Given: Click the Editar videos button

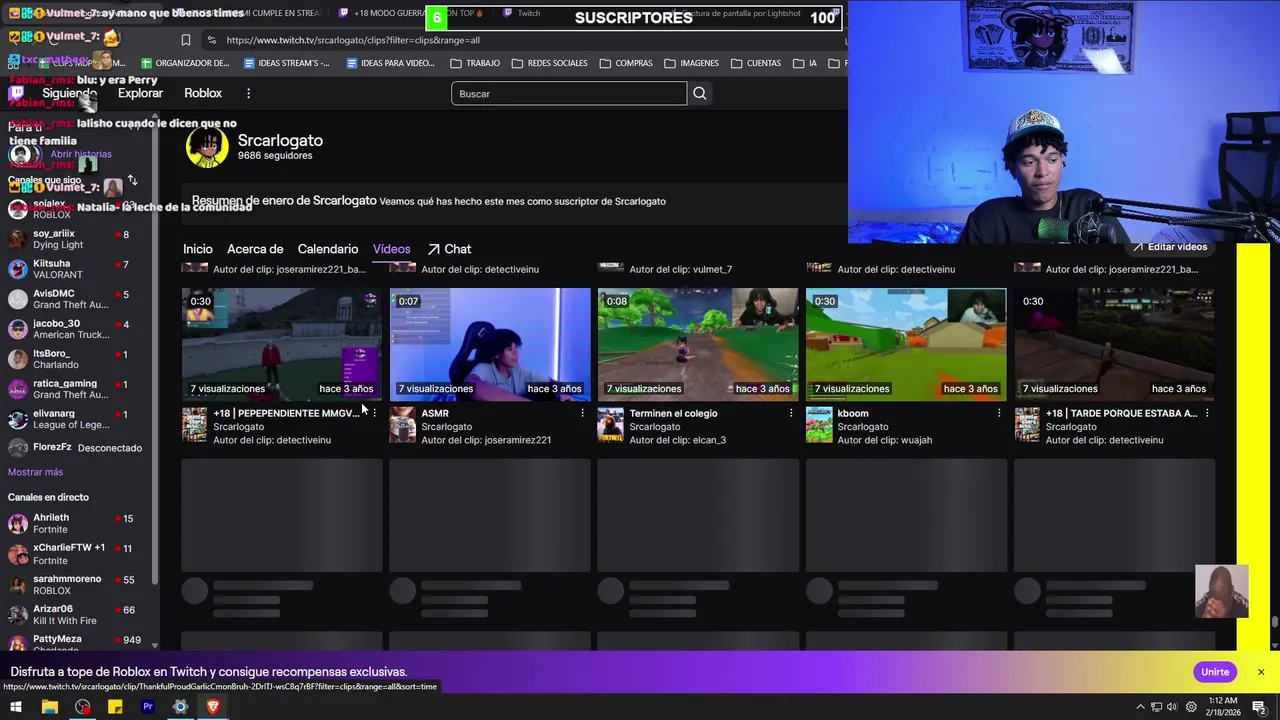Looking at the screenshot, I should tap(1169, 247).
